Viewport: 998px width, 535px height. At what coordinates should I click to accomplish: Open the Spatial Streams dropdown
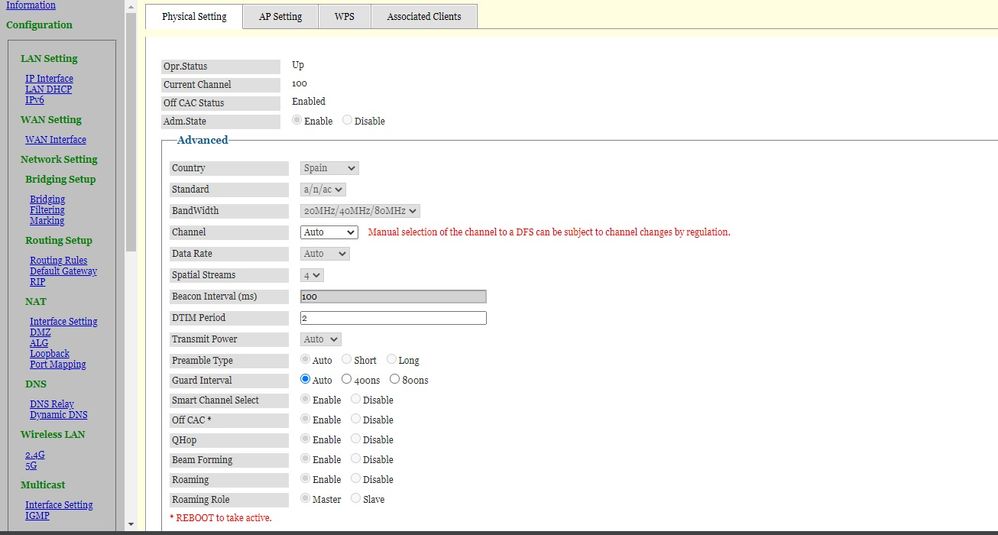pos(312,275)
